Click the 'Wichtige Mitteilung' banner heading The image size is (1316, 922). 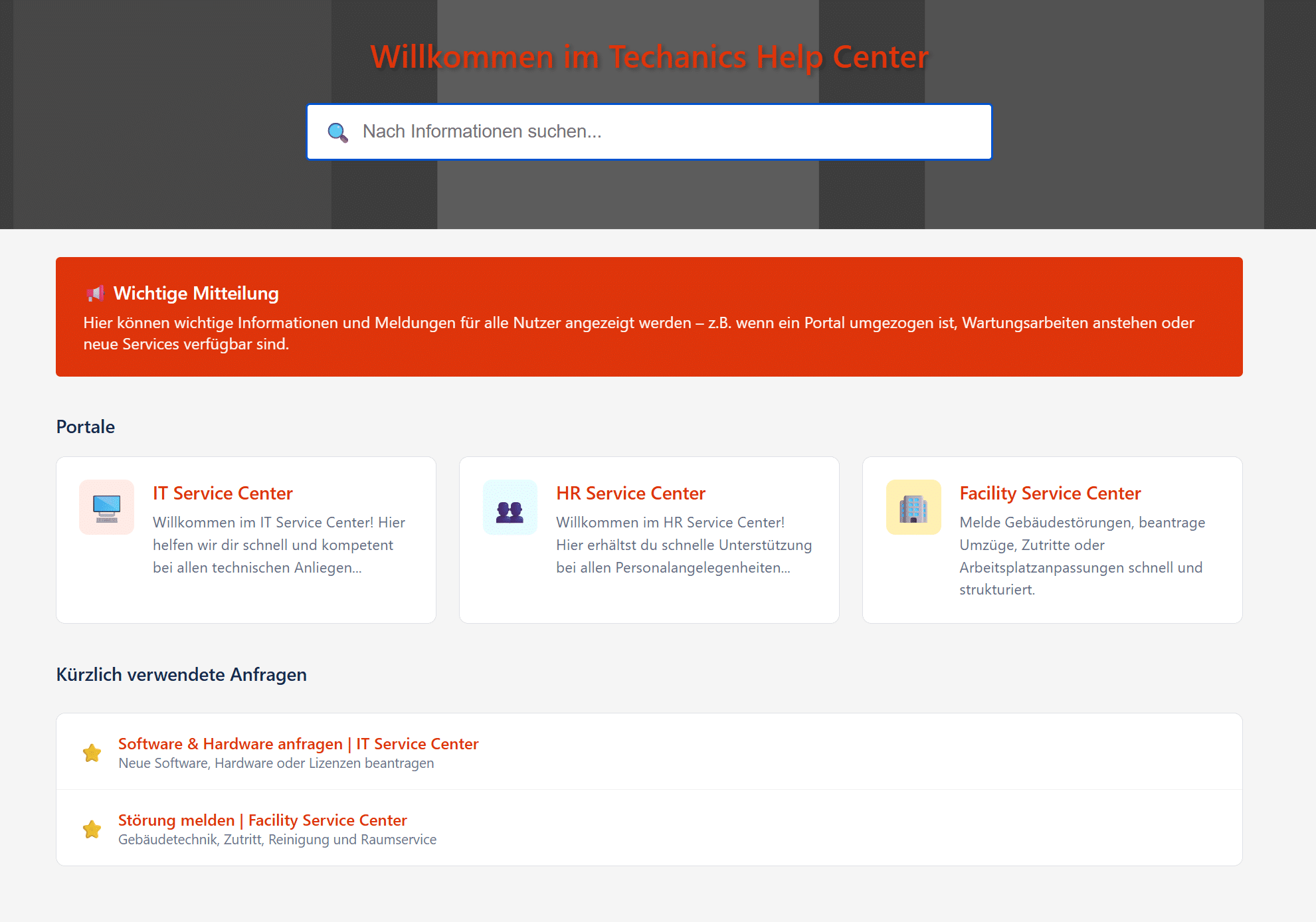(196, 293)
